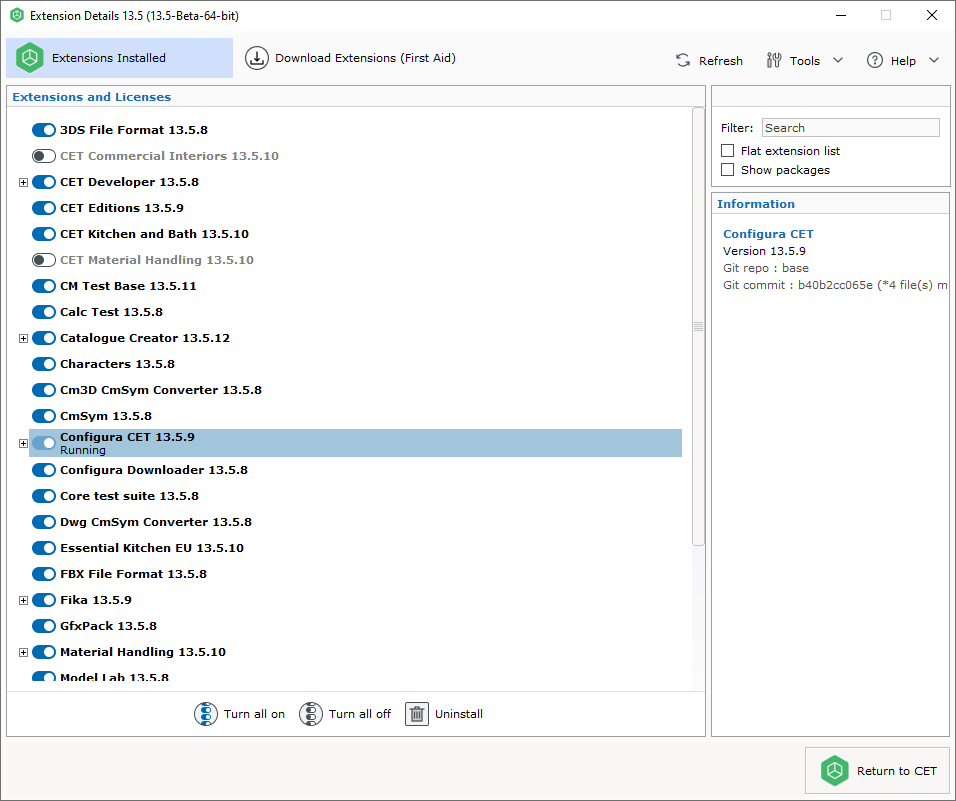
Task: Switch to Download Extensions (First Aid) tab
Action: pos(351,58)
